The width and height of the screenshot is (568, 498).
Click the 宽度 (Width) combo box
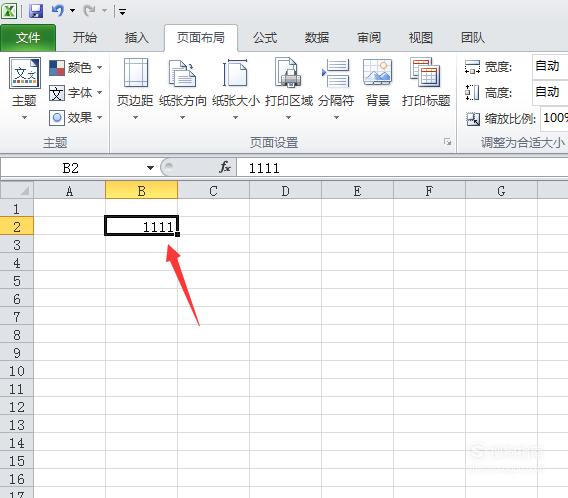tap(550, 67)
